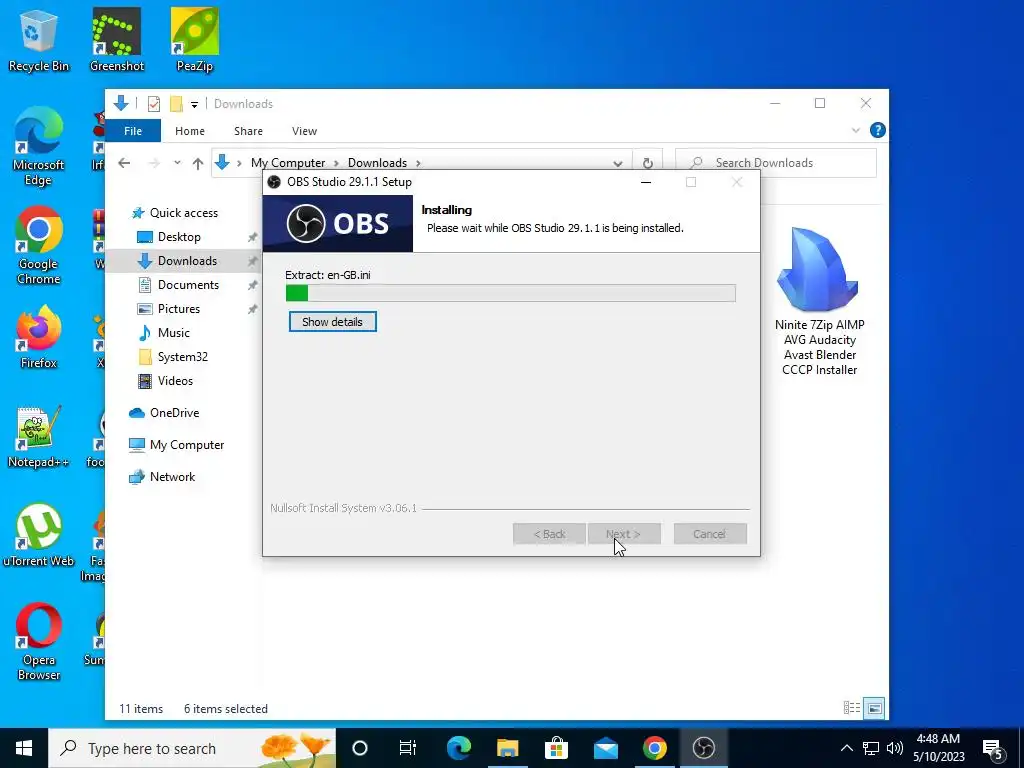Open File Explorer from the taskbar
Viewport: 1024px width, 768px height.
pos(507,748)
